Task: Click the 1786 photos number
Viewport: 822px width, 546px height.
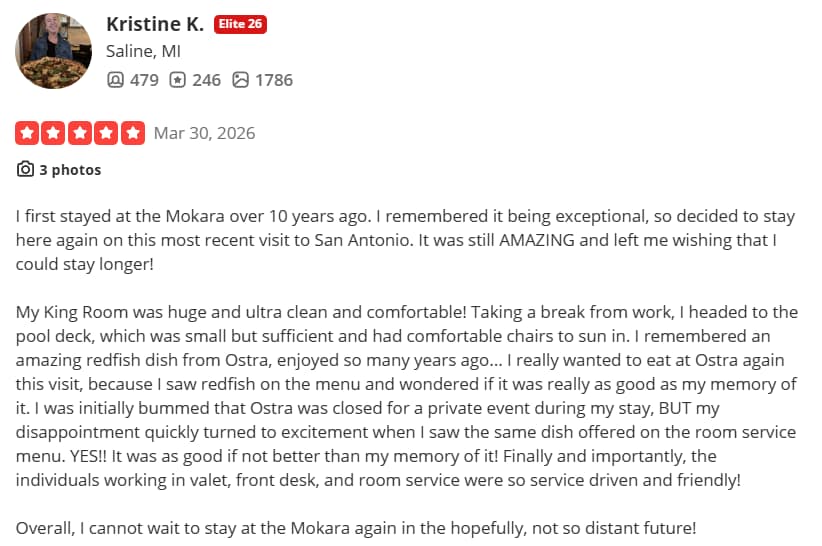Action: (x=274, y=80)
